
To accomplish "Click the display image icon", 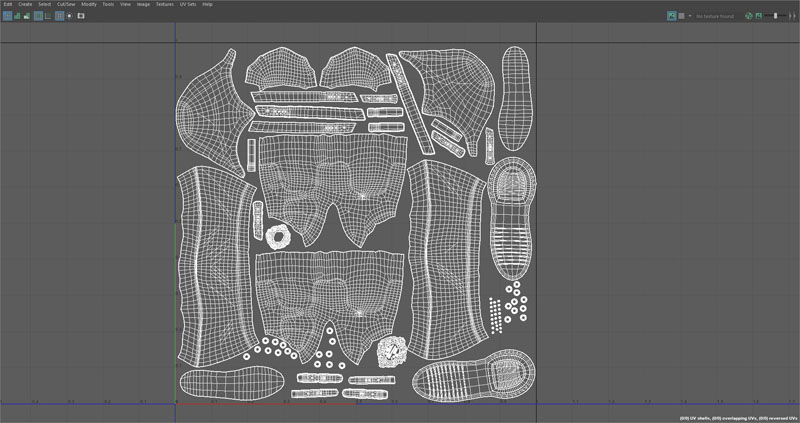I will (x=672, y=16).
